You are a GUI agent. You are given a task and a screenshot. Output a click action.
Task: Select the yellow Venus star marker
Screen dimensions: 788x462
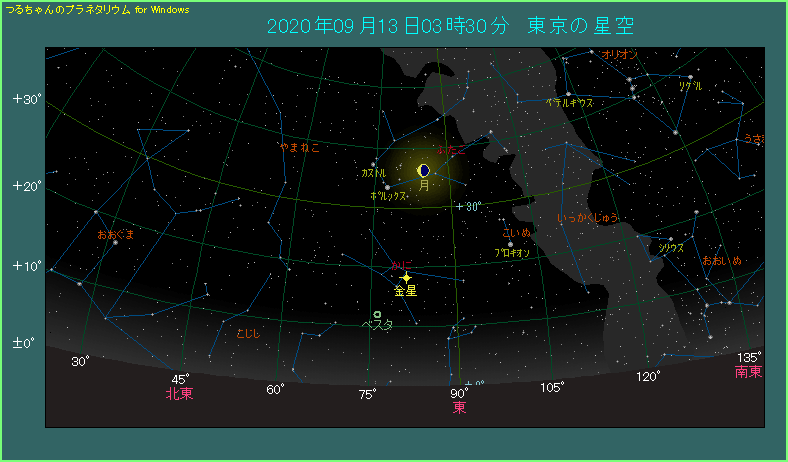coord(406,277)
